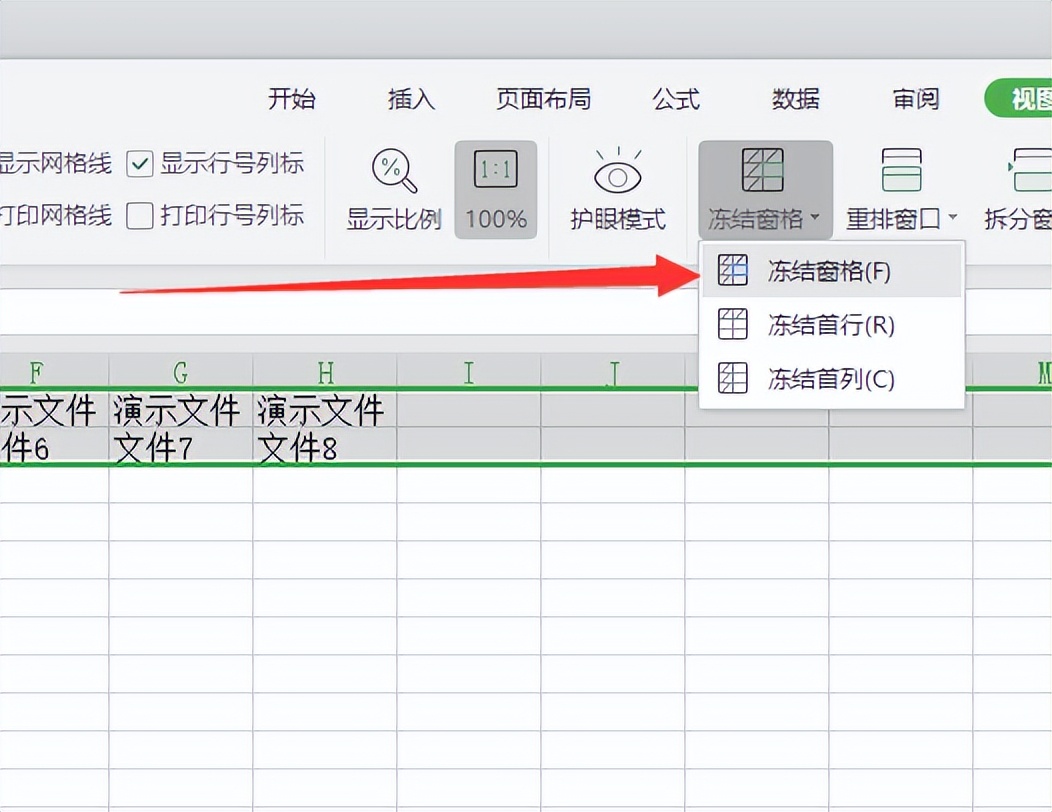Select column J header

click(613, 371)
